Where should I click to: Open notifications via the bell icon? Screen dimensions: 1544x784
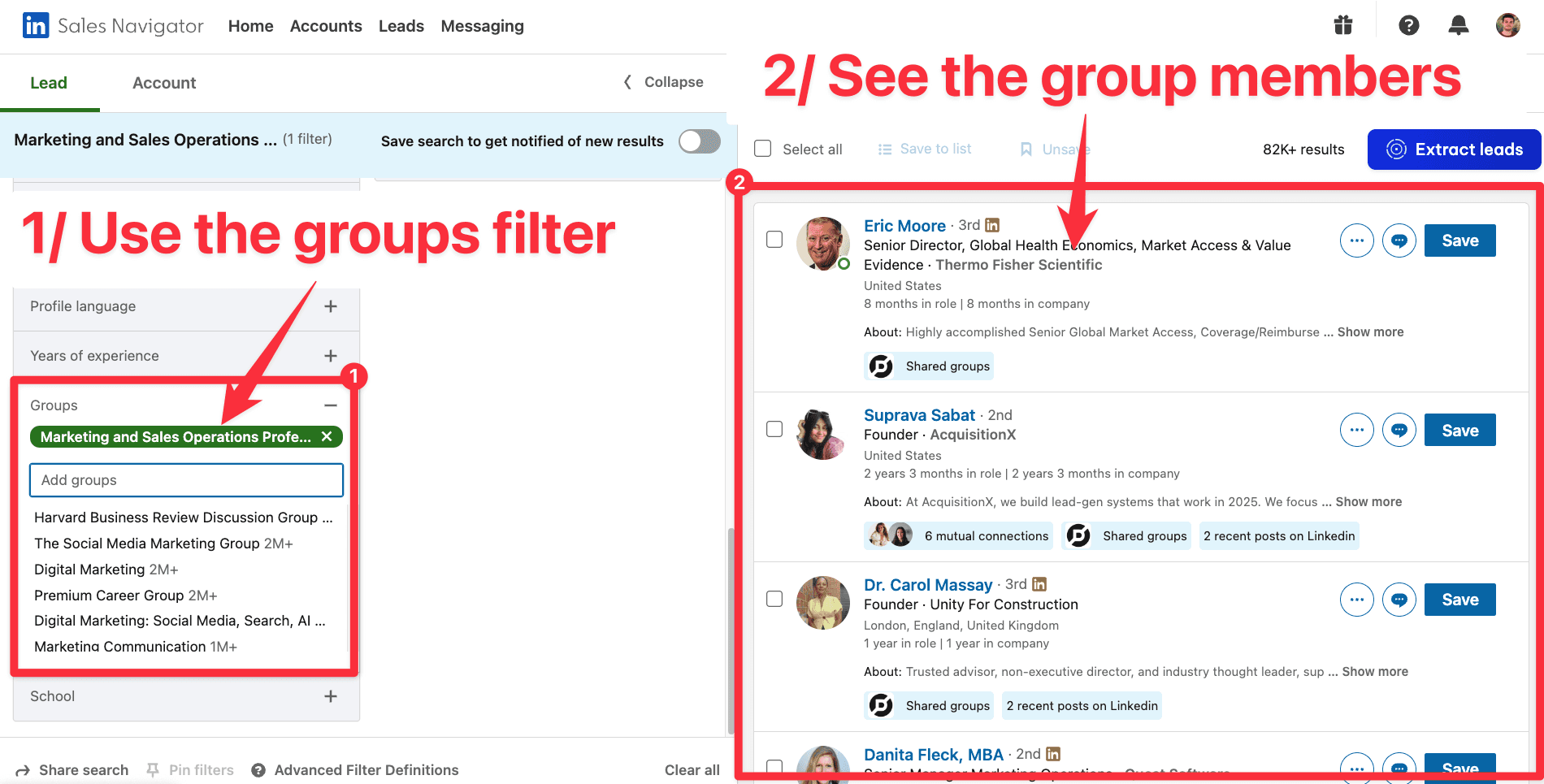pos(1458,25)
